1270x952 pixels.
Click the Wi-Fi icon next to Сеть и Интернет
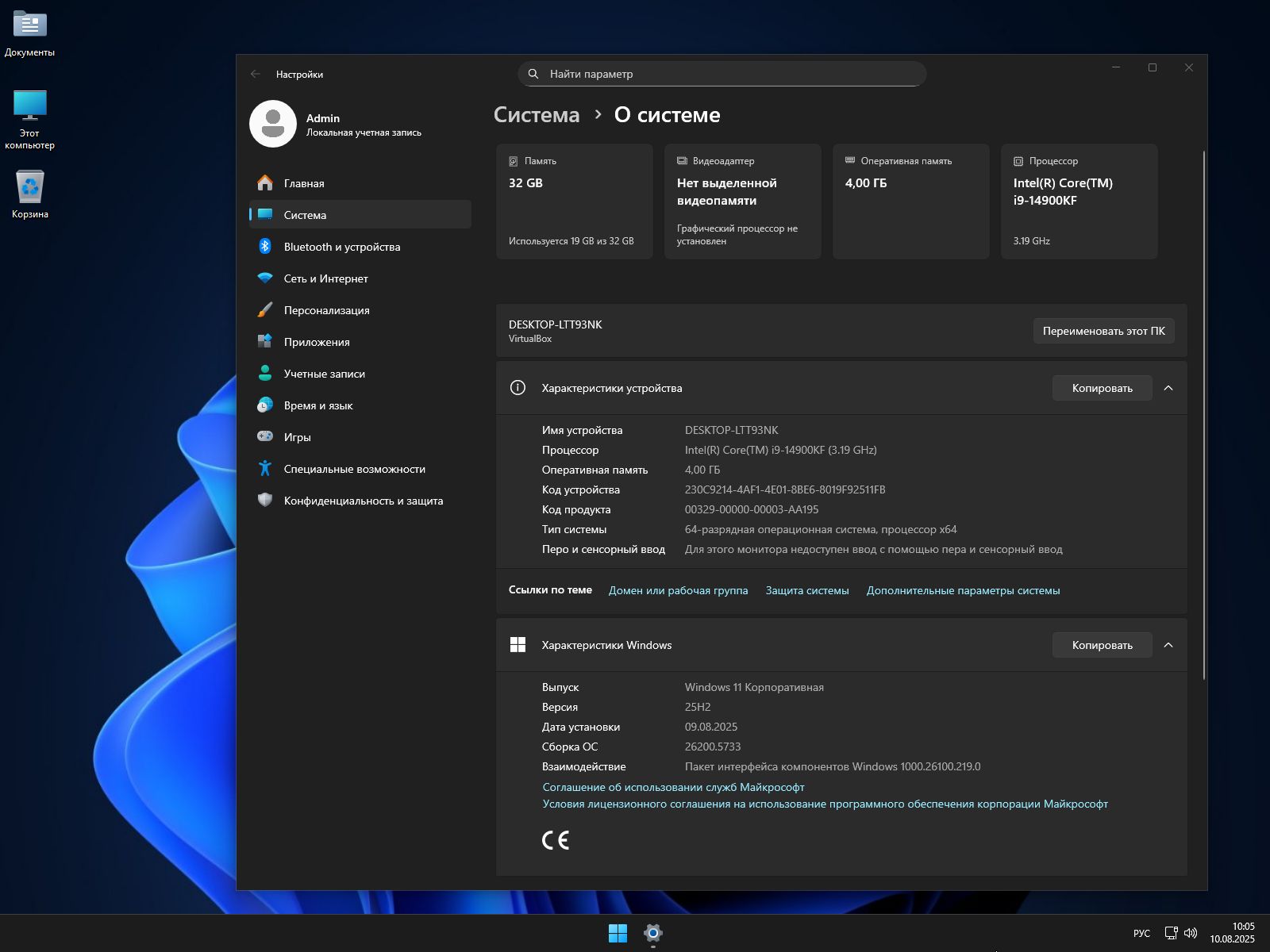click(x=265, y=278)
